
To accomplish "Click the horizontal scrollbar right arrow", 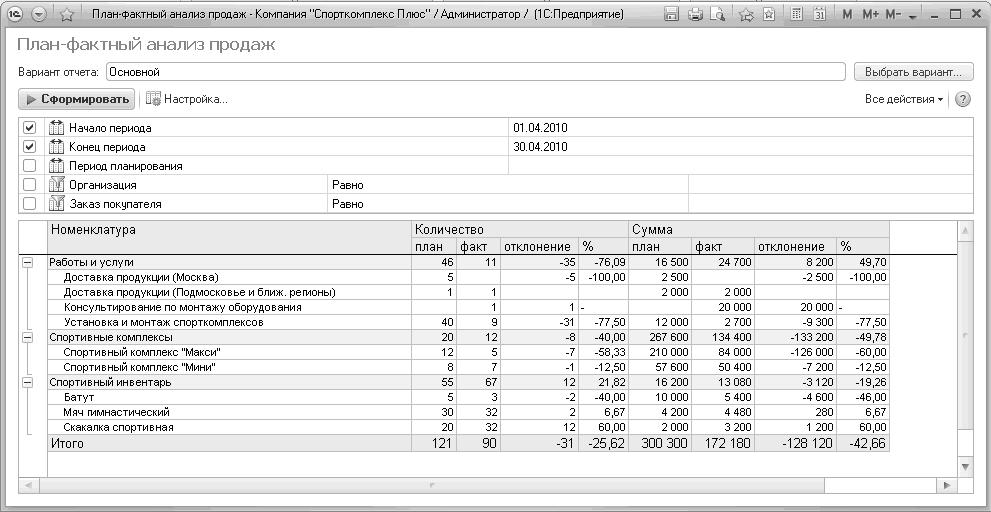I will 947,485.
